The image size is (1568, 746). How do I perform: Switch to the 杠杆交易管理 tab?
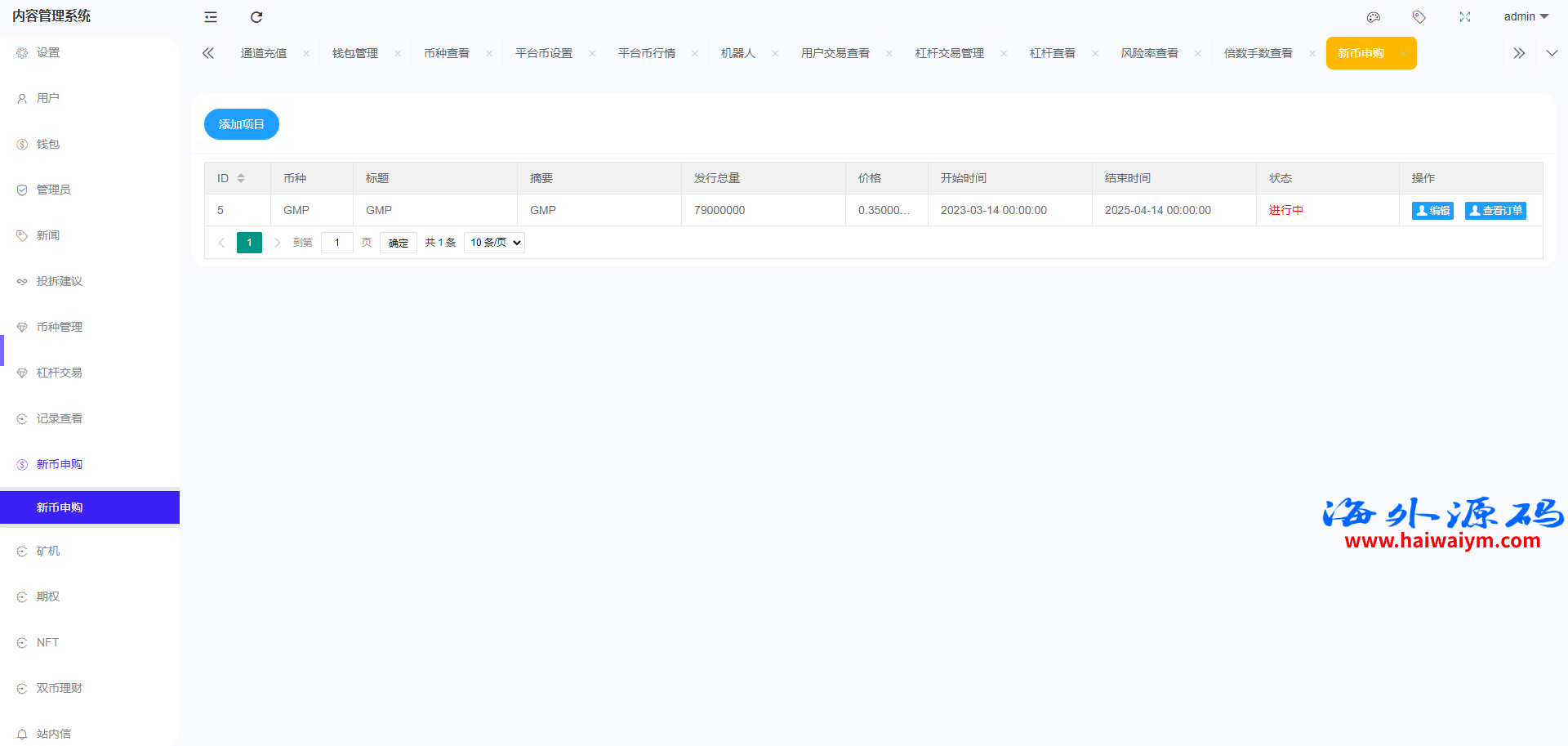(949, 54)
